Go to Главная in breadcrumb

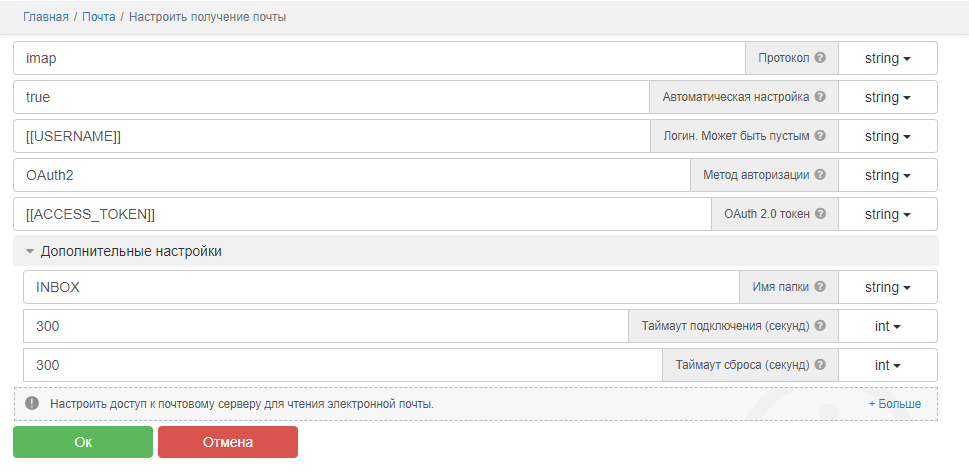pyautogui.click(x=46, y=17)
